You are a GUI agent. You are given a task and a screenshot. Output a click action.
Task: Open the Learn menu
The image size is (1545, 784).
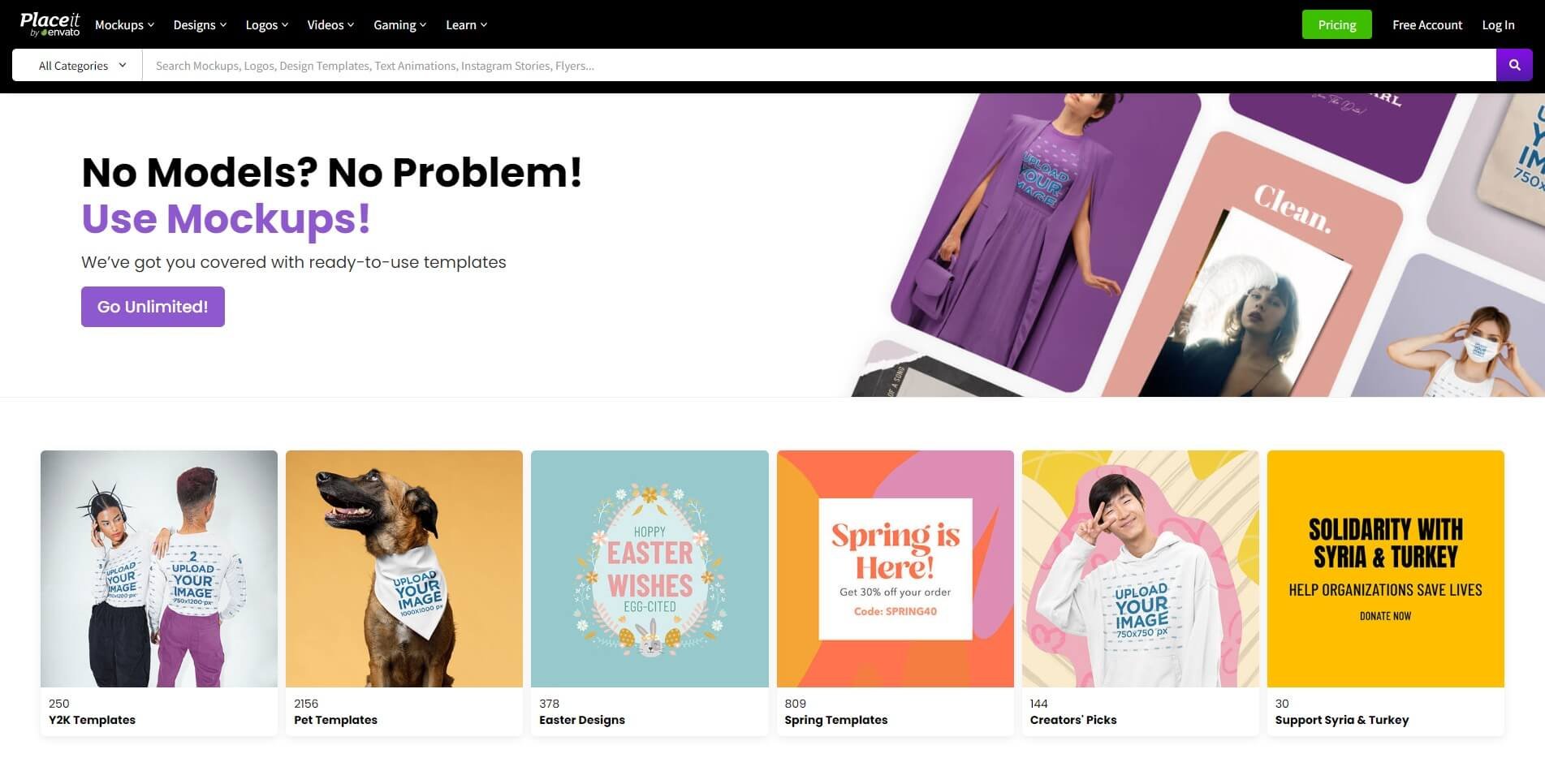tap(465, 24)
